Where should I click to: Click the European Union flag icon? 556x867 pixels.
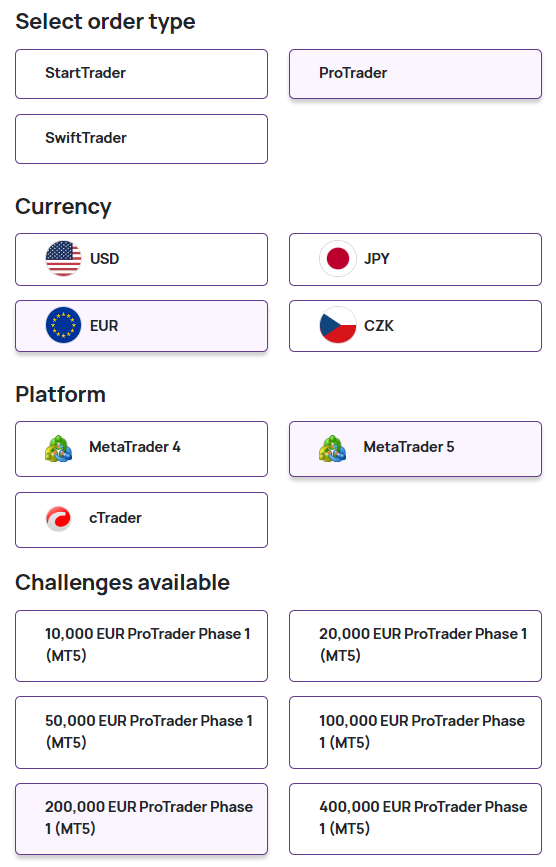point(63,325)
